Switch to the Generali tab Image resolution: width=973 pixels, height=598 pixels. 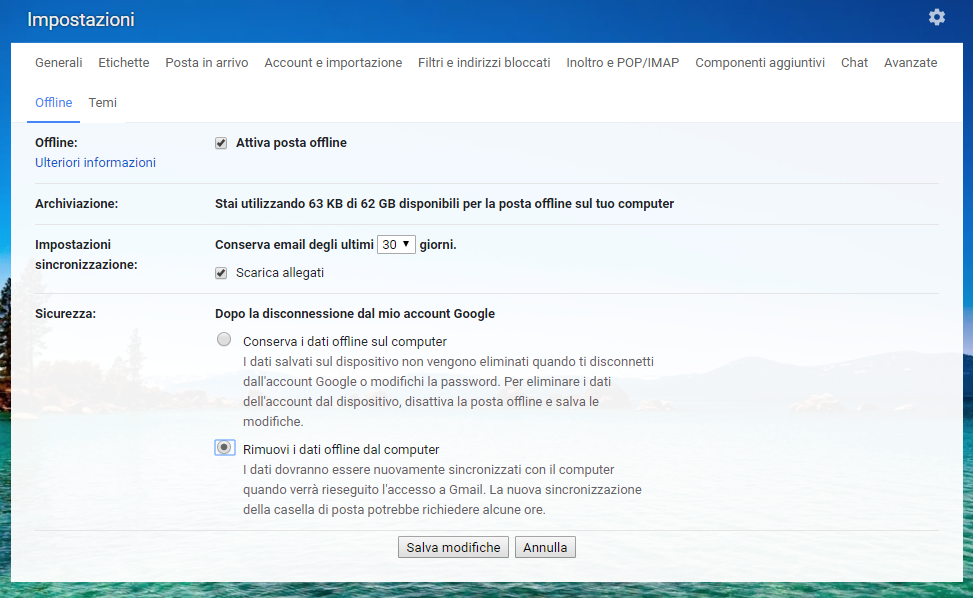point(58,63)
